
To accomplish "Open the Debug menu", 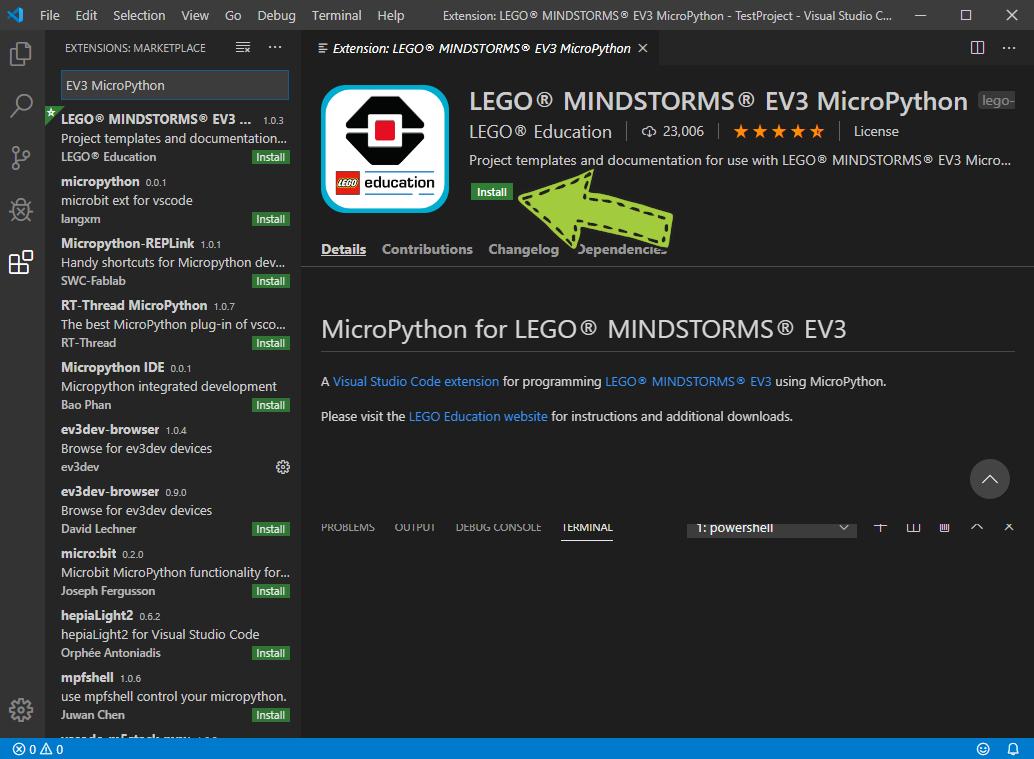I will (276, 15).
